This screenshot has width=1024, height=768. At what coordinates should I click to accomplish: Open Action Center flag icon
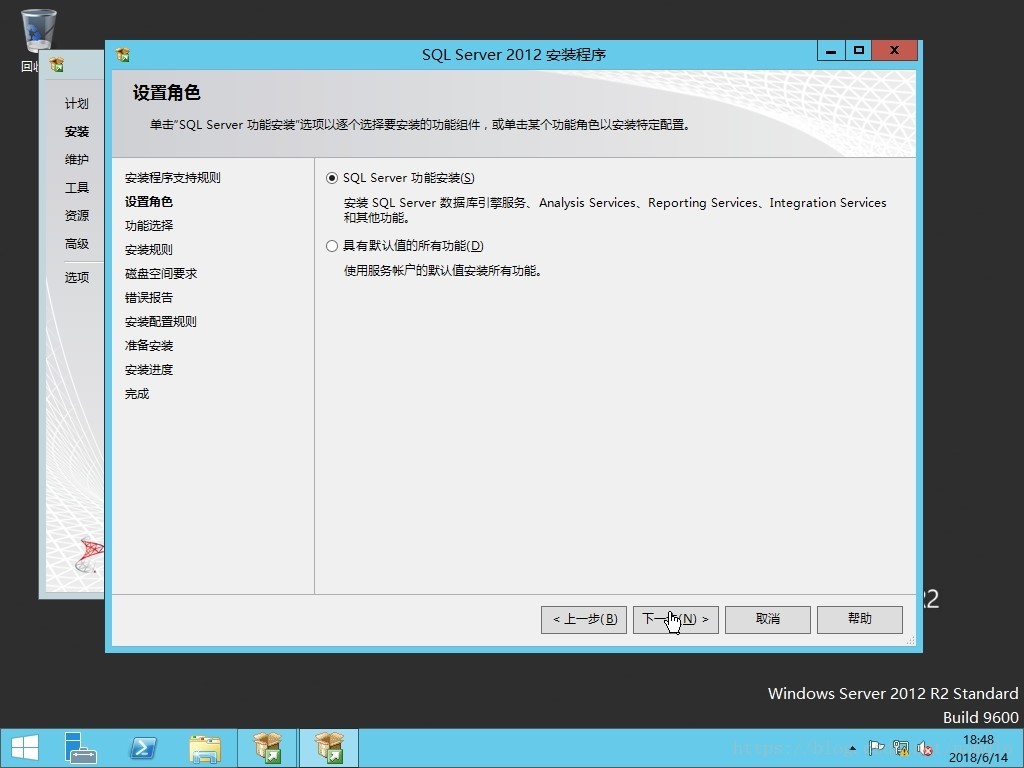tap(876, 748)
